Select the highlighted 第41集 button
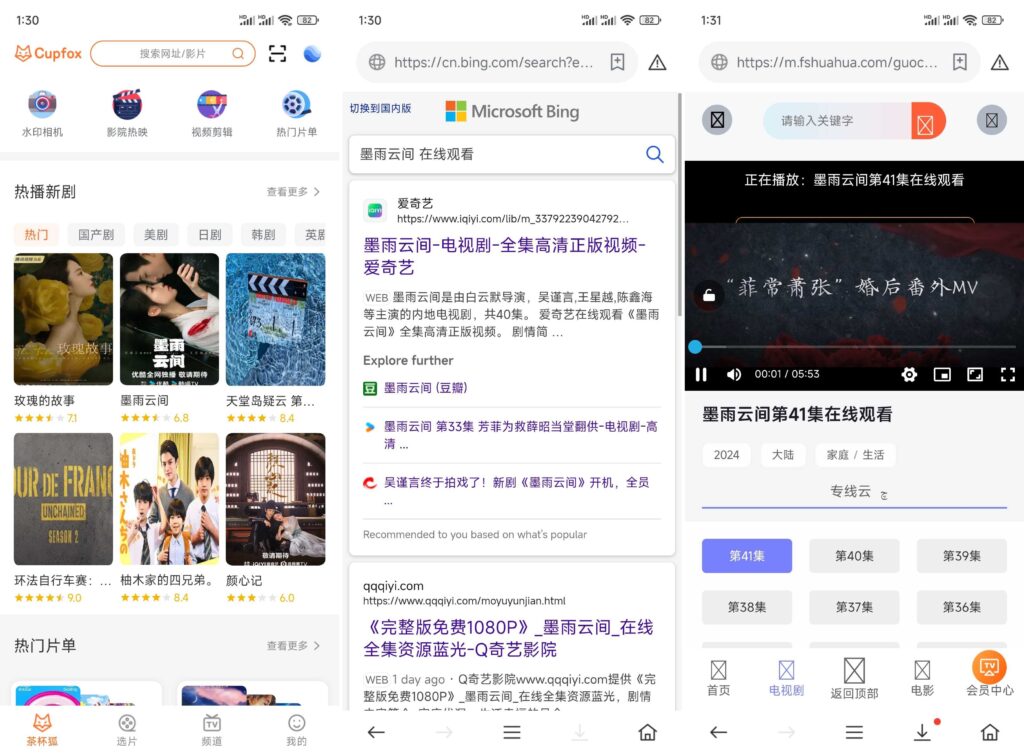The height and width of the screenshot is (754, 1024). tap(746, 556)
